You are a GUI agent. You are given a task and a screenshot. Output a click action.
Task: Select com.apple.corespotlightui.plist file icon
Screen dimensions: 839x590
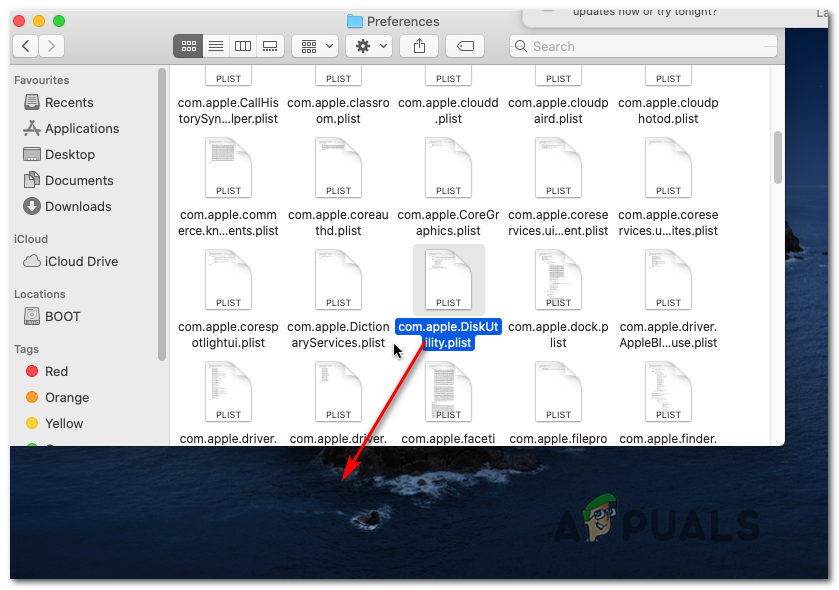[x=228, y=280]
